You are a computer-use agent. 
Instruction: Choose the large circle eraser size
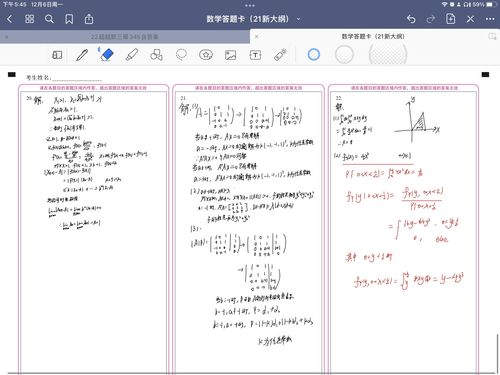coord(388,54)
